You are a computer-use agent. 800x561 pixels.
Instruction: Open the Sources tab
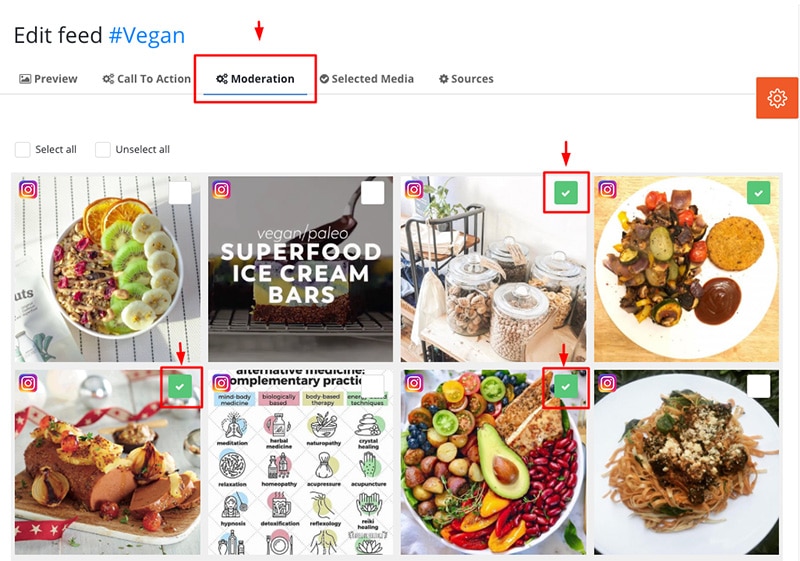point(466,79)
